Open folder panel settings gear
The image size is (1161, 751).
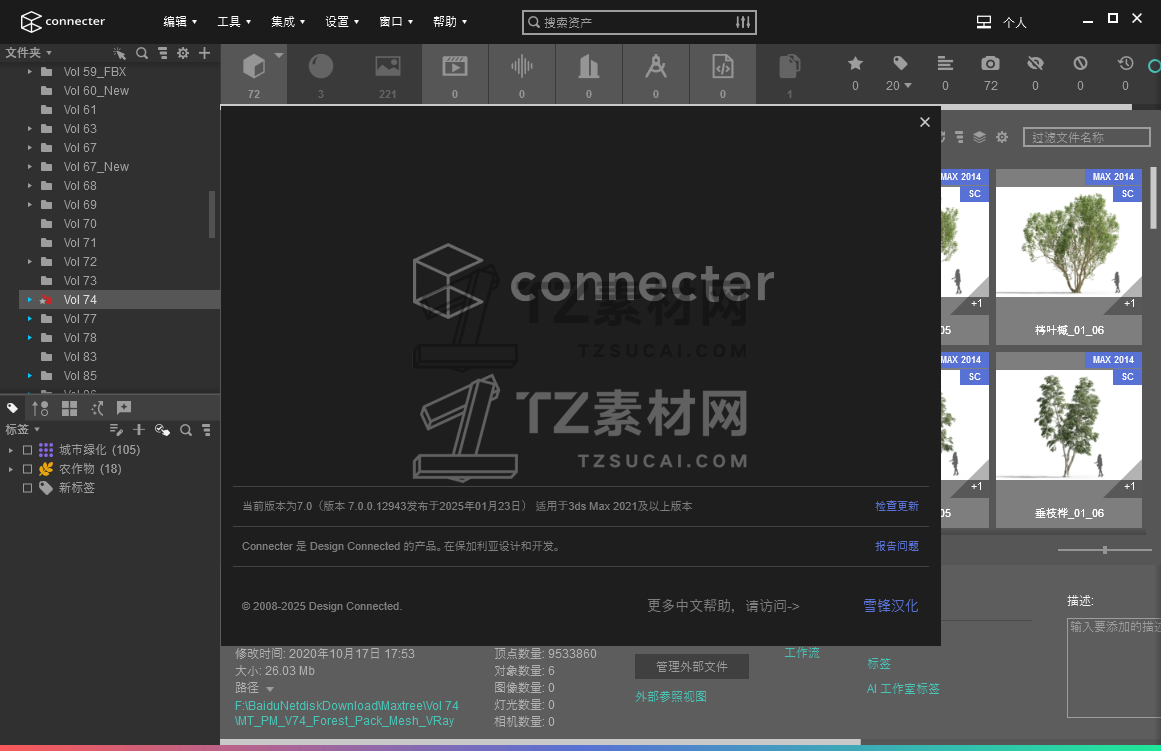point(183,53)
